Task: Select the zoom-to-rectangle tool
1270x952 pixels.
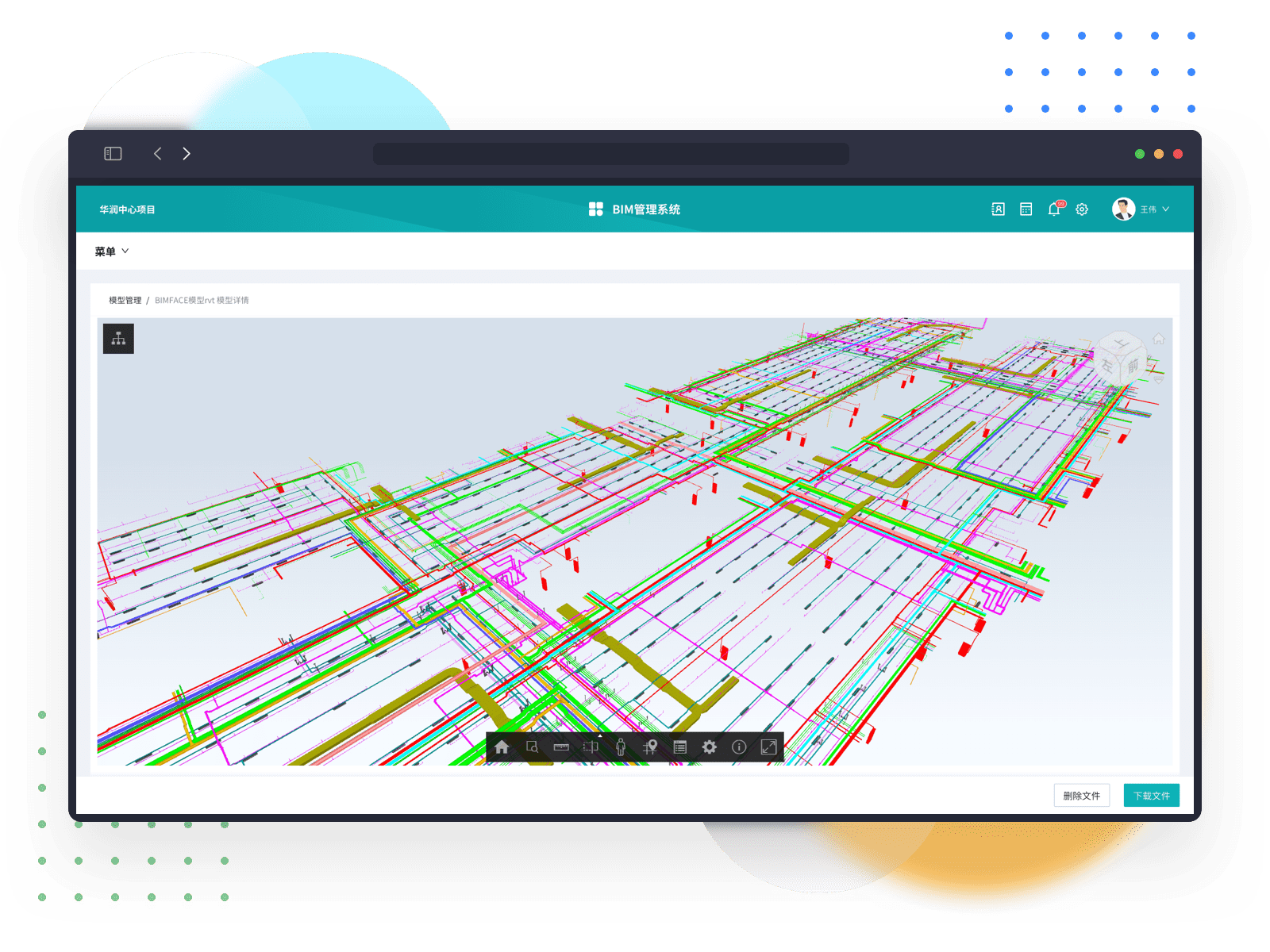Action: click(x=532, y=747)
